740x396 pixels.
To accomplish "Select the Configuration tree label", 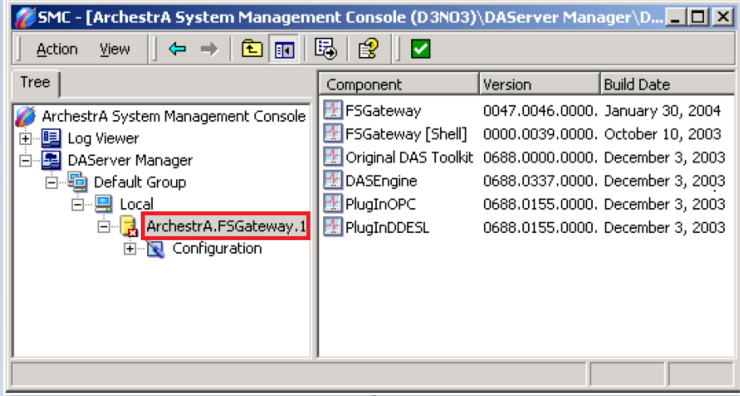I will coord(217,248).
